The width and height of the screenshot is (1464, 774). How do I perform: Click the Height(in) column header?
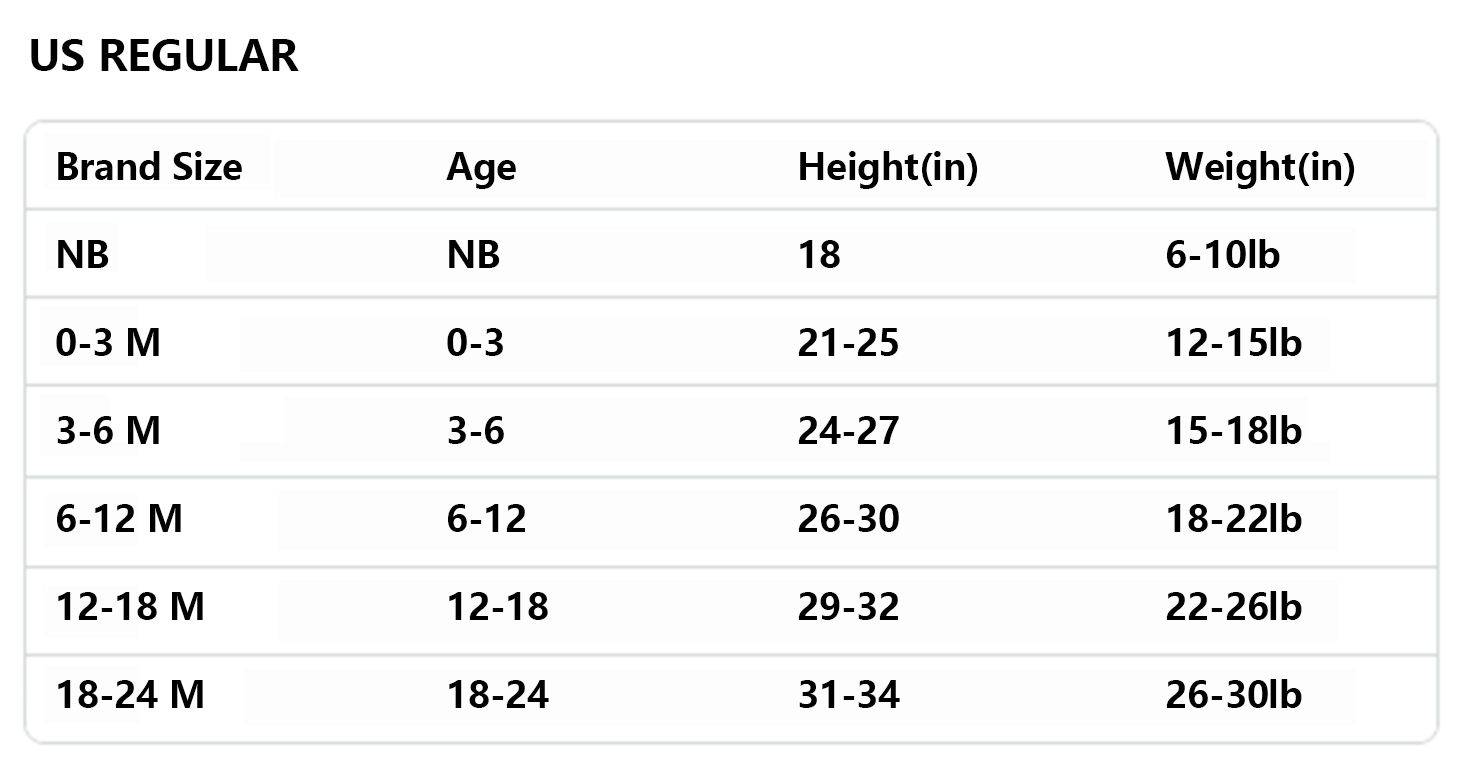pyautogui.click(x=887, y=167)
